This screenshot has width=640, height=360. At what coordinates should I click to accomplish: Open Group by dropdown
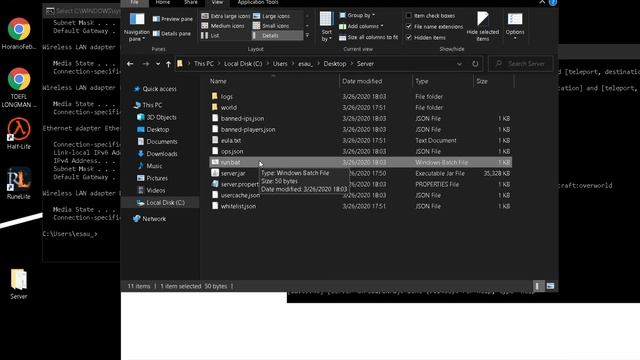pyautogui.click(x=357, y=15)
